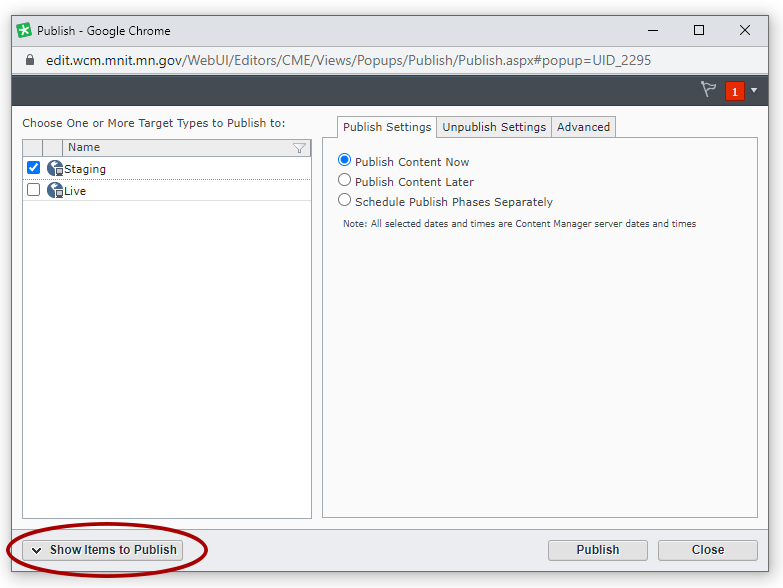This screenshot has width=783, height=588.
Task: Switch to the Unpublish Settings tab
Action: click(x=494, y=127)
